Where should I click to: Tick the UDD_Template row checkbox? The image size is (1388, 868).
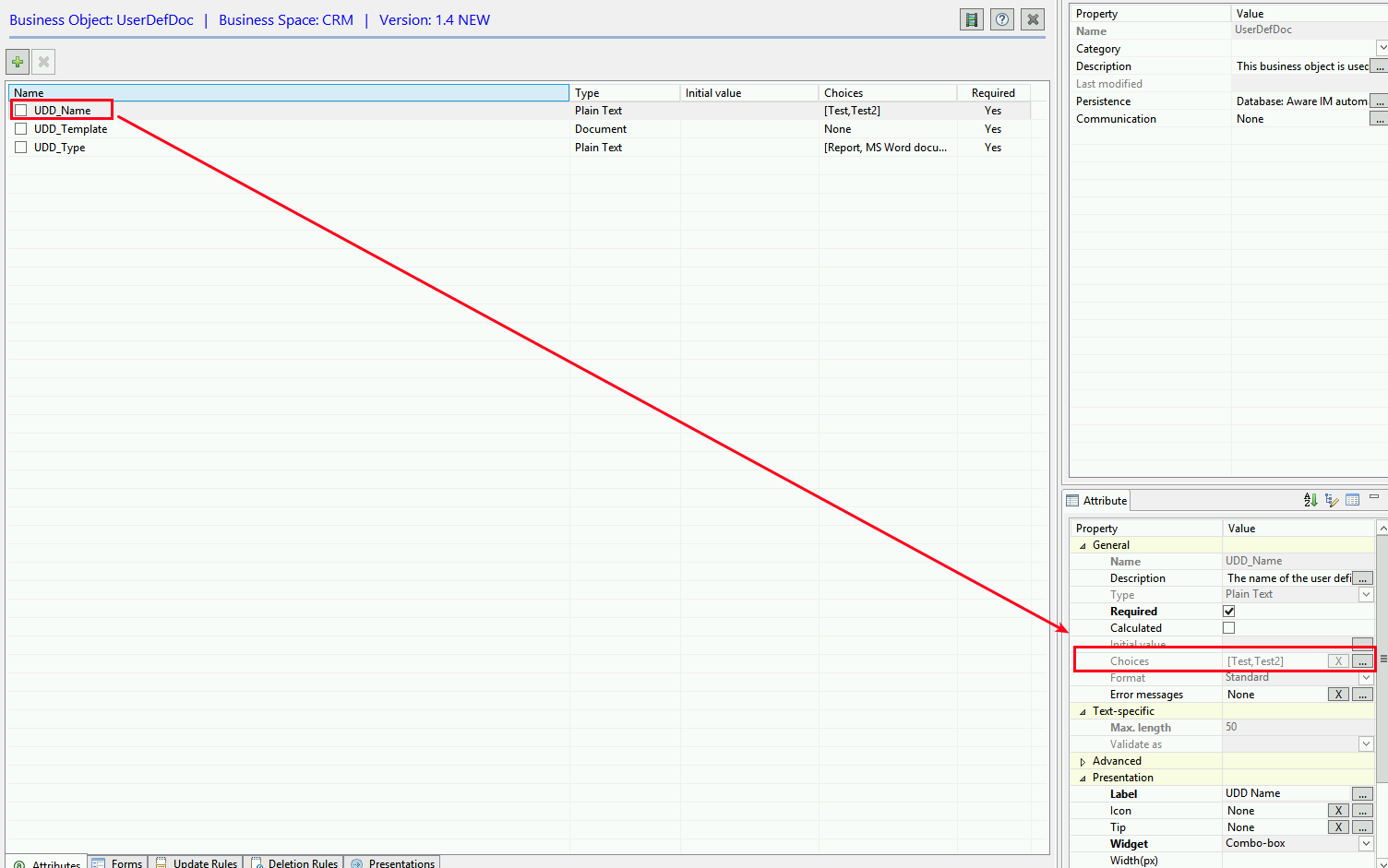point(20,128)
